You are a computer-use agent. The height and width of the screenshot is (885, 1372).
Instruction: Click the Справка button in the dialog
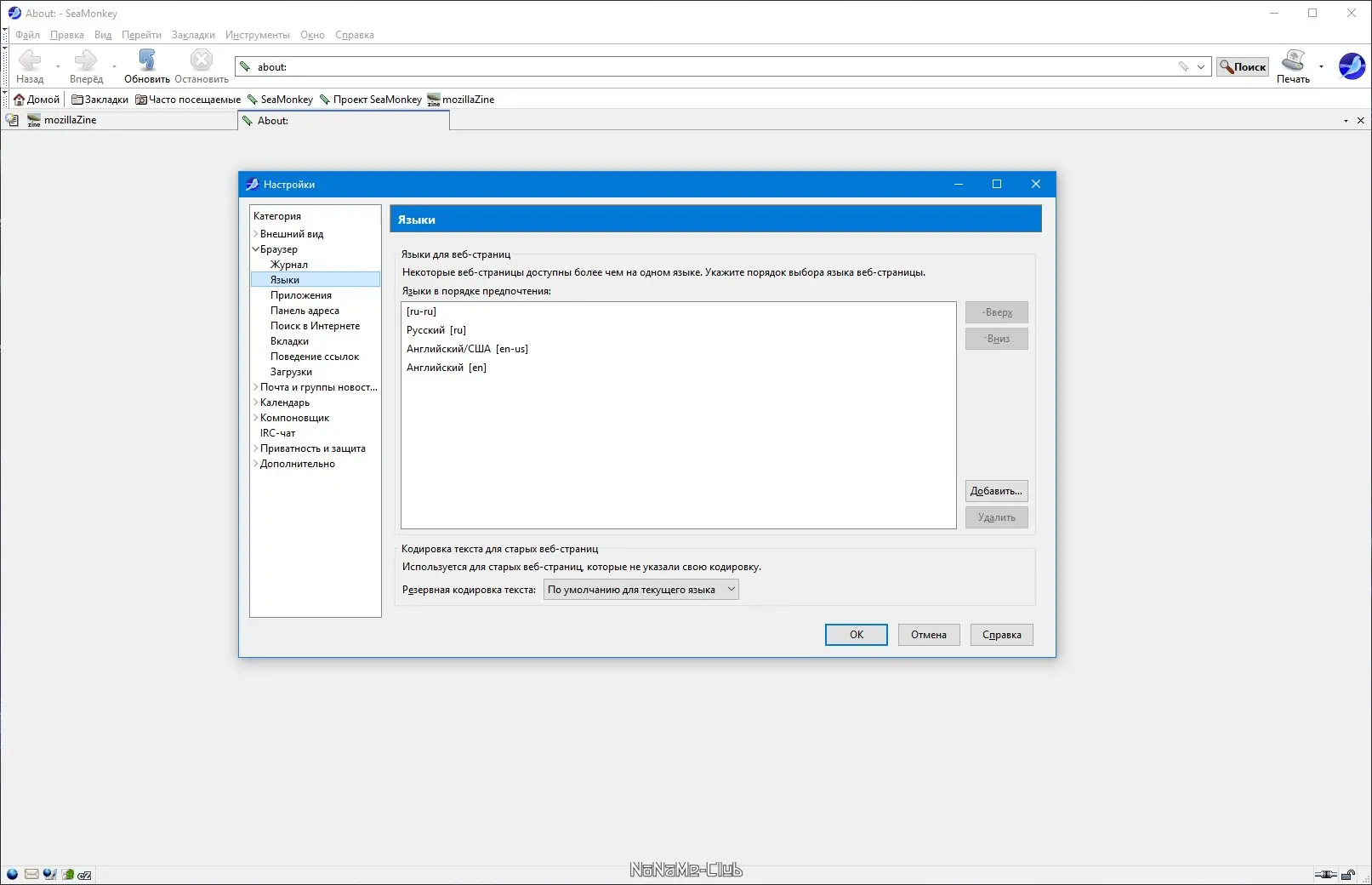pyautogui.click(x=1002, y=635)
